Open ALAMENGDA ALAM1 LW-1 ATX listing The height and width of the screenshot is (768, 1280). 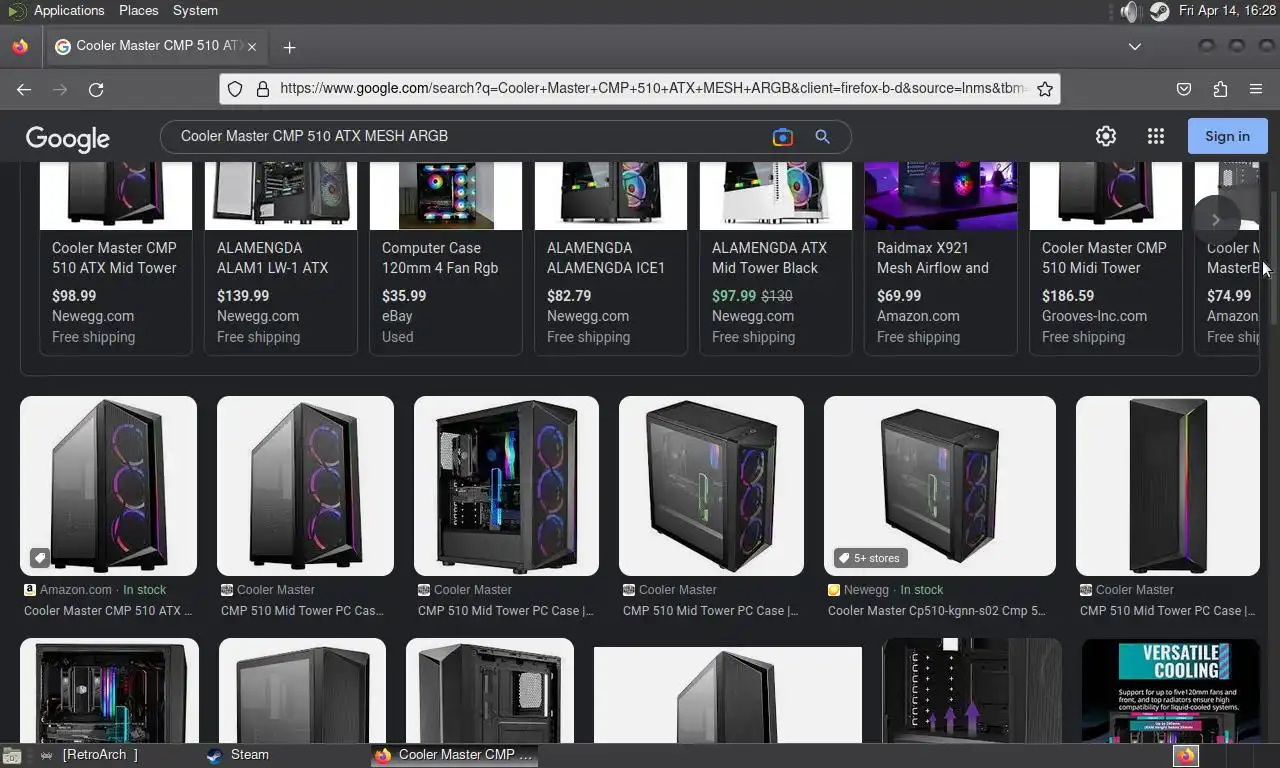[x=280, y=258]
